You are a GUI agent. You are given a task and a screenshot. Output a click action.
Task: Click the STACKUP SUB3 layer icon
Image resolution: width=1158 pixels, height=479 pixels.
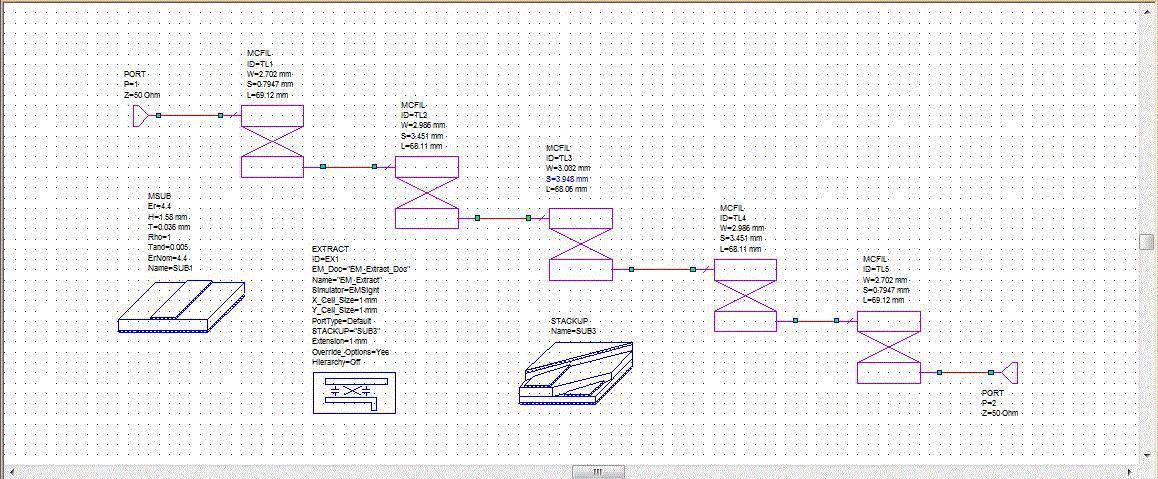(577, 371)
